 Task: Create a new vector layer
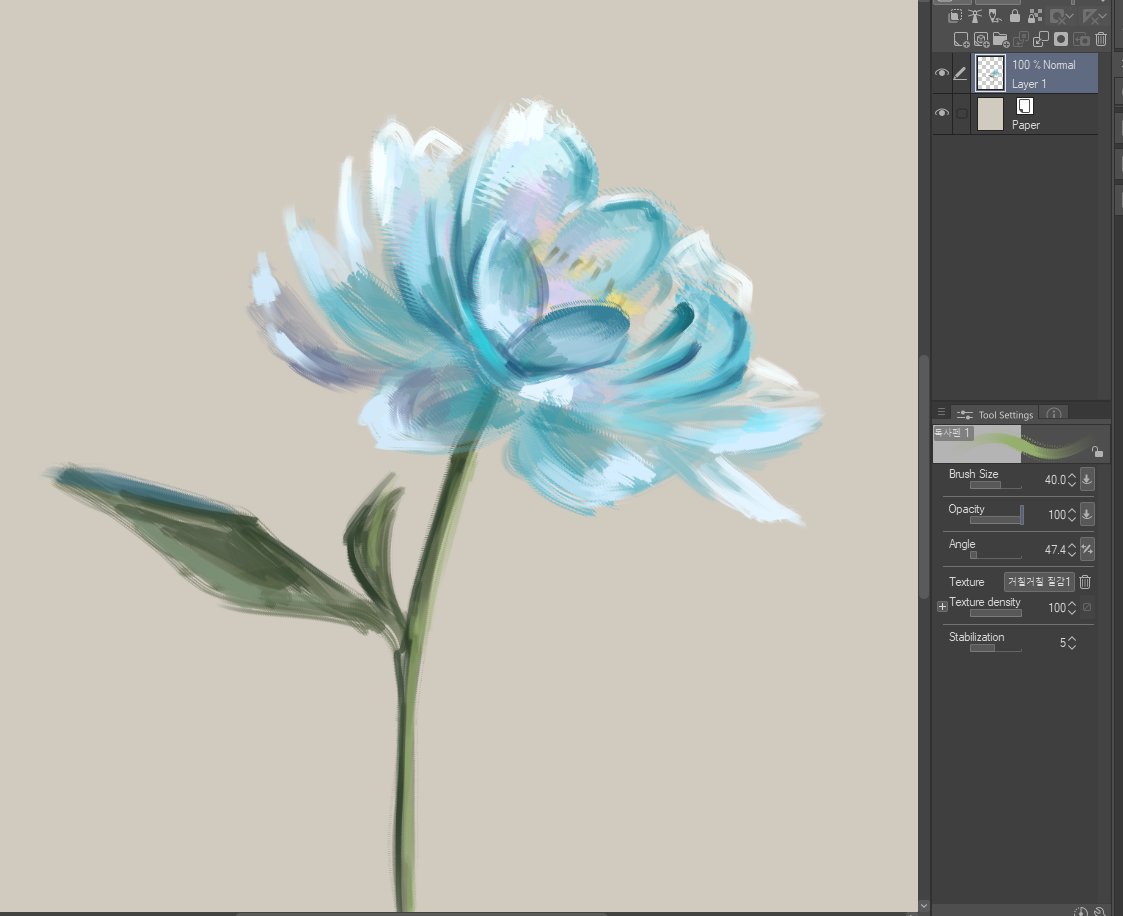[981, 39]
